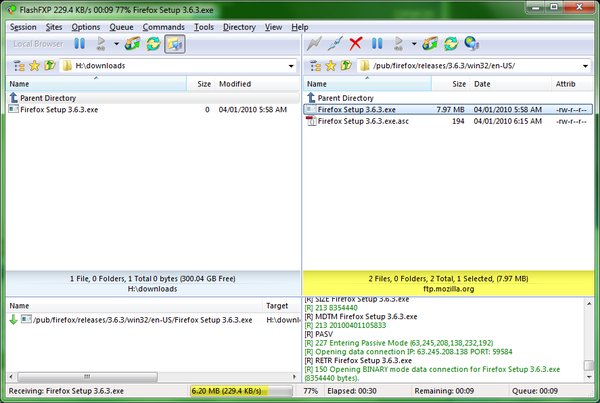Expand the H:\downloads path dropdown
This screenshot has width=600, height=403.
(289, 66)
